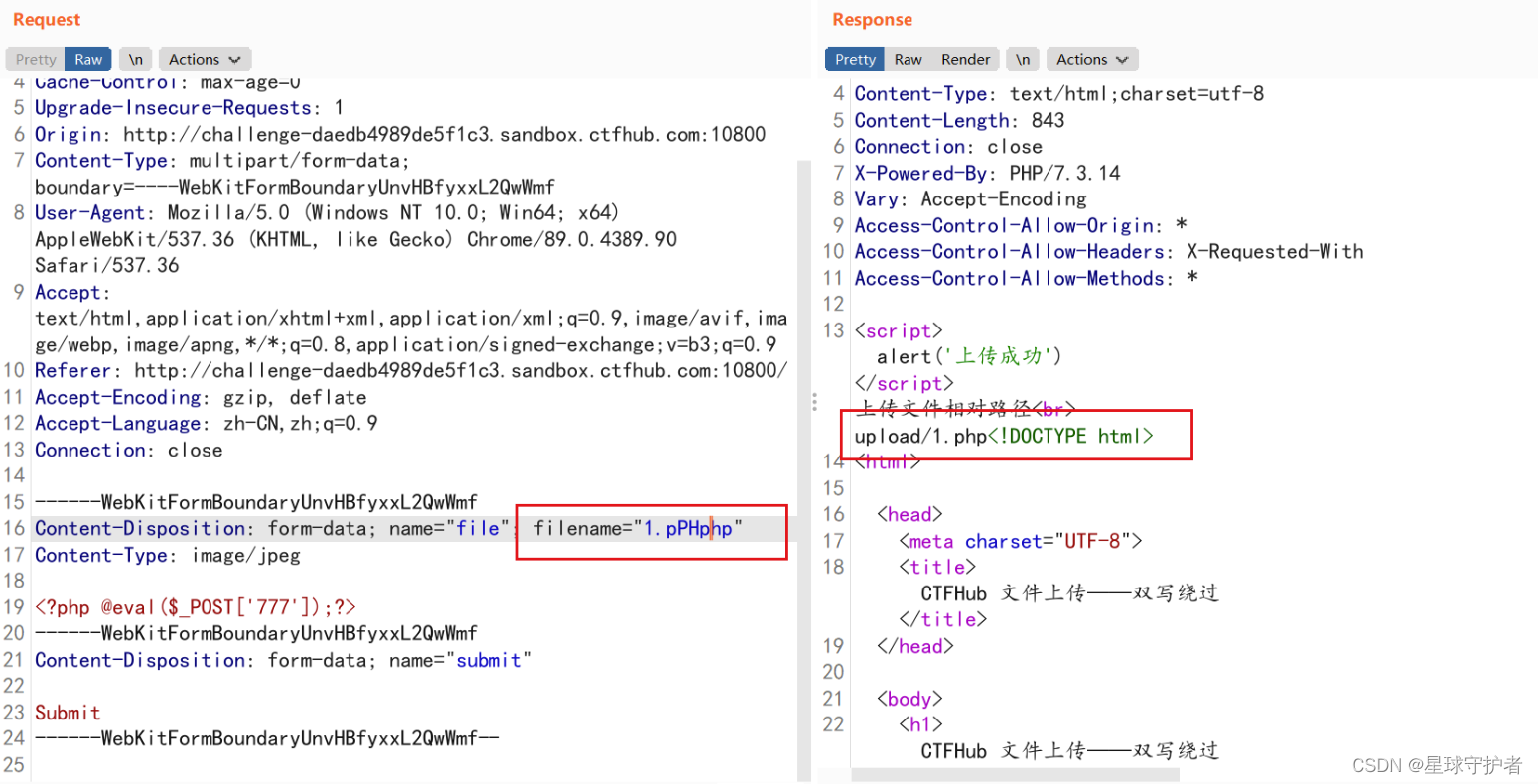
Task: Click the alert('上传成功') line
Action: click(x=969, y=356)
